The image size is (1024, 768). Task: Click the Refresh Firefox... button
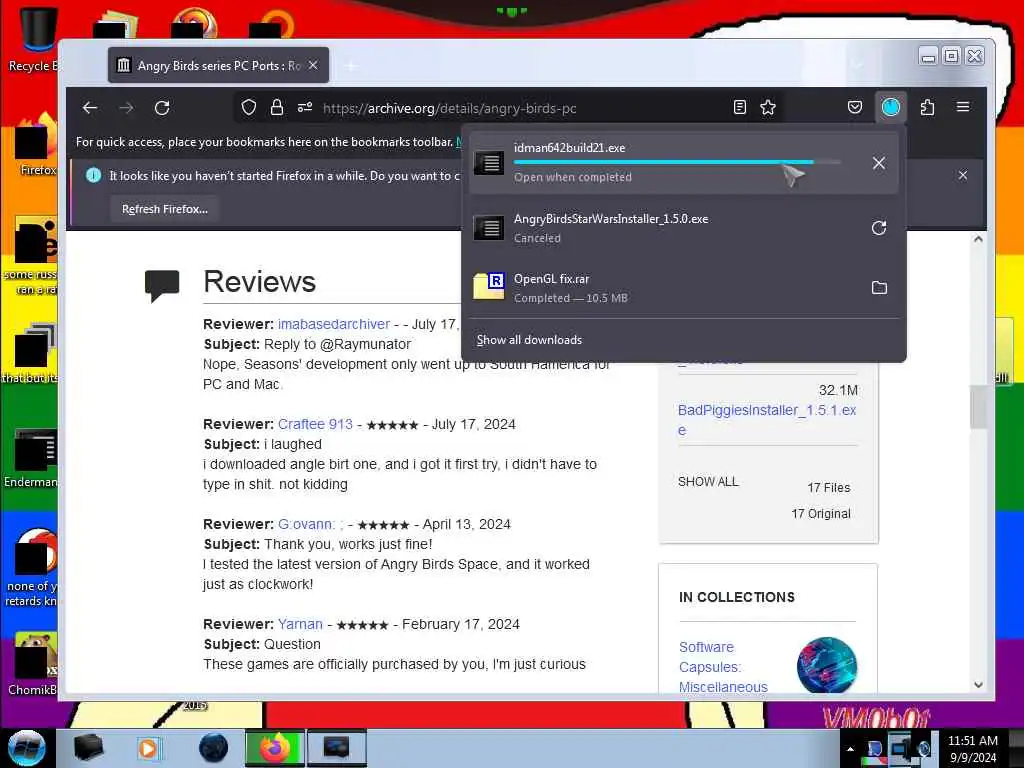click(165, 209)
